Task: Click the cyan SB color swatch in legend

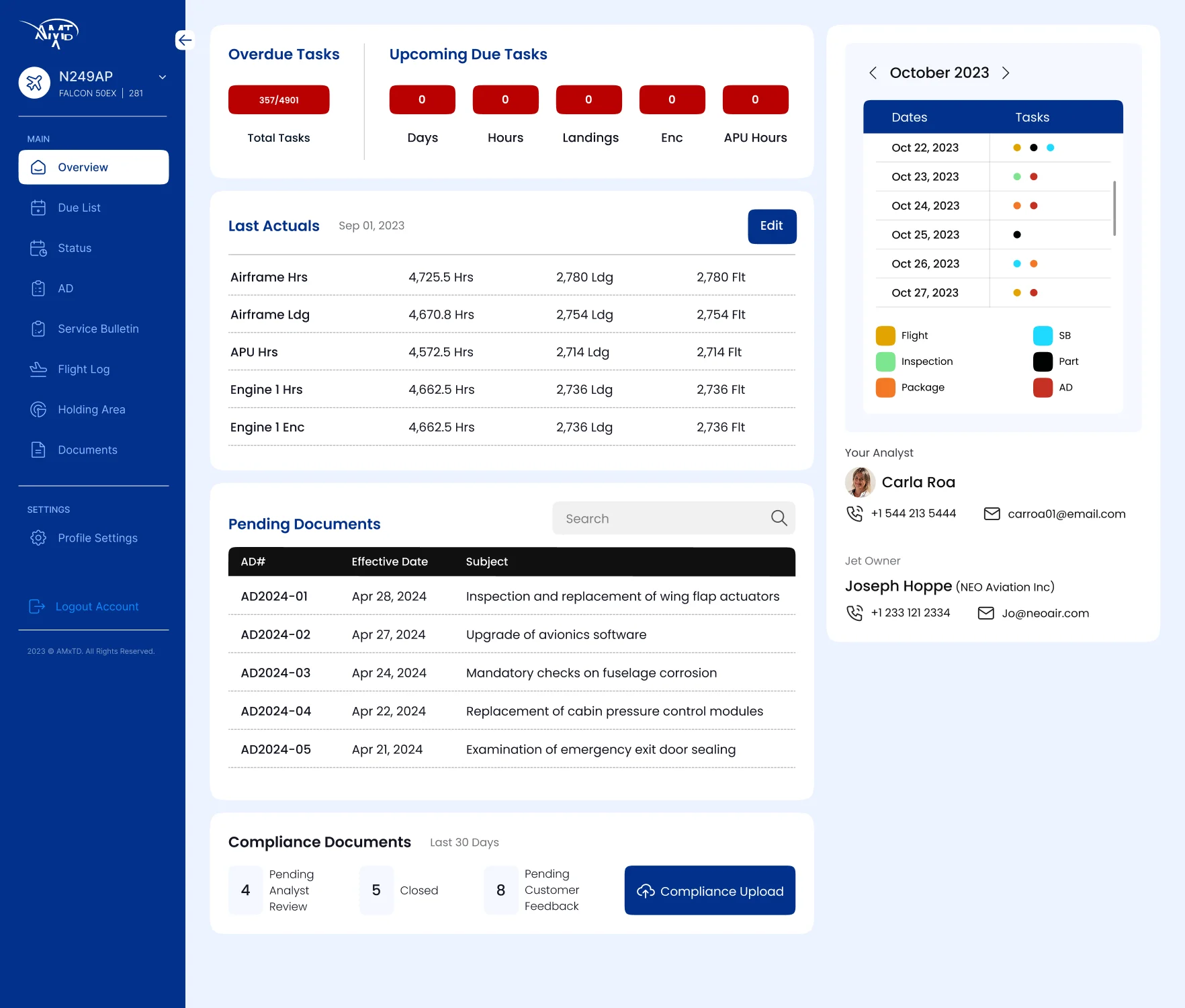Action: 1043,336
